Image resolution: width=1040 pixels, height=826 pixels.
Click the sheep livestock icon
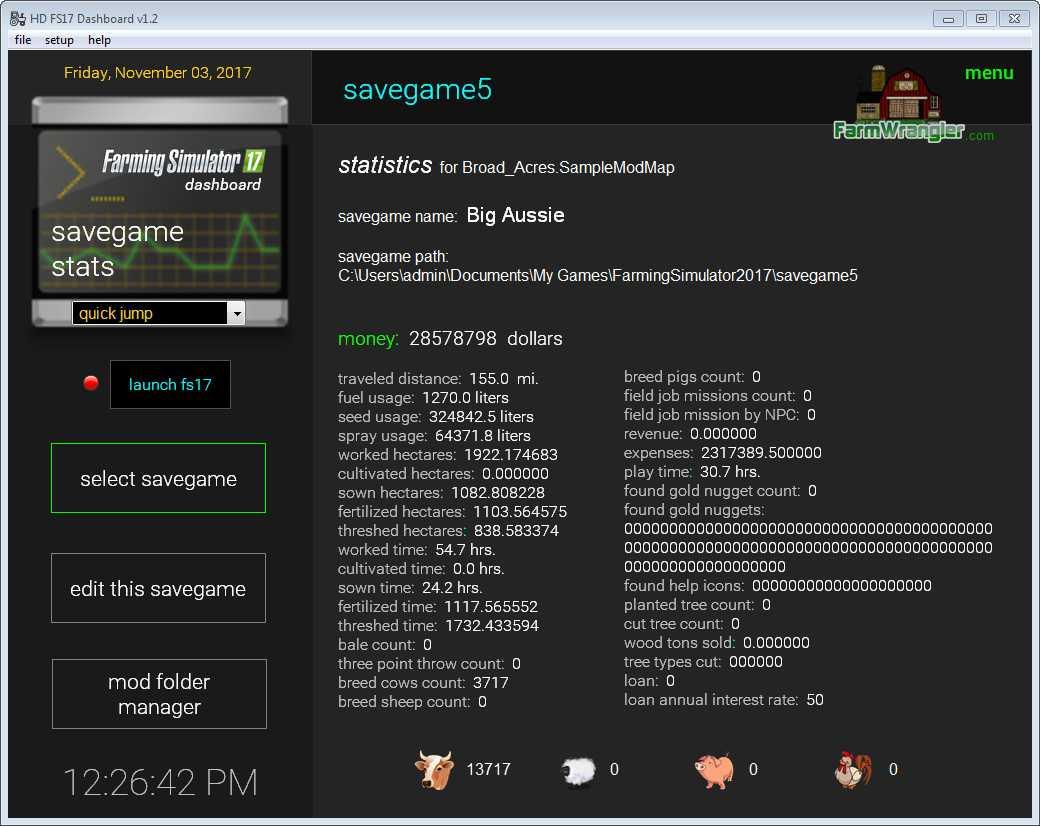[x=578, y=771]
